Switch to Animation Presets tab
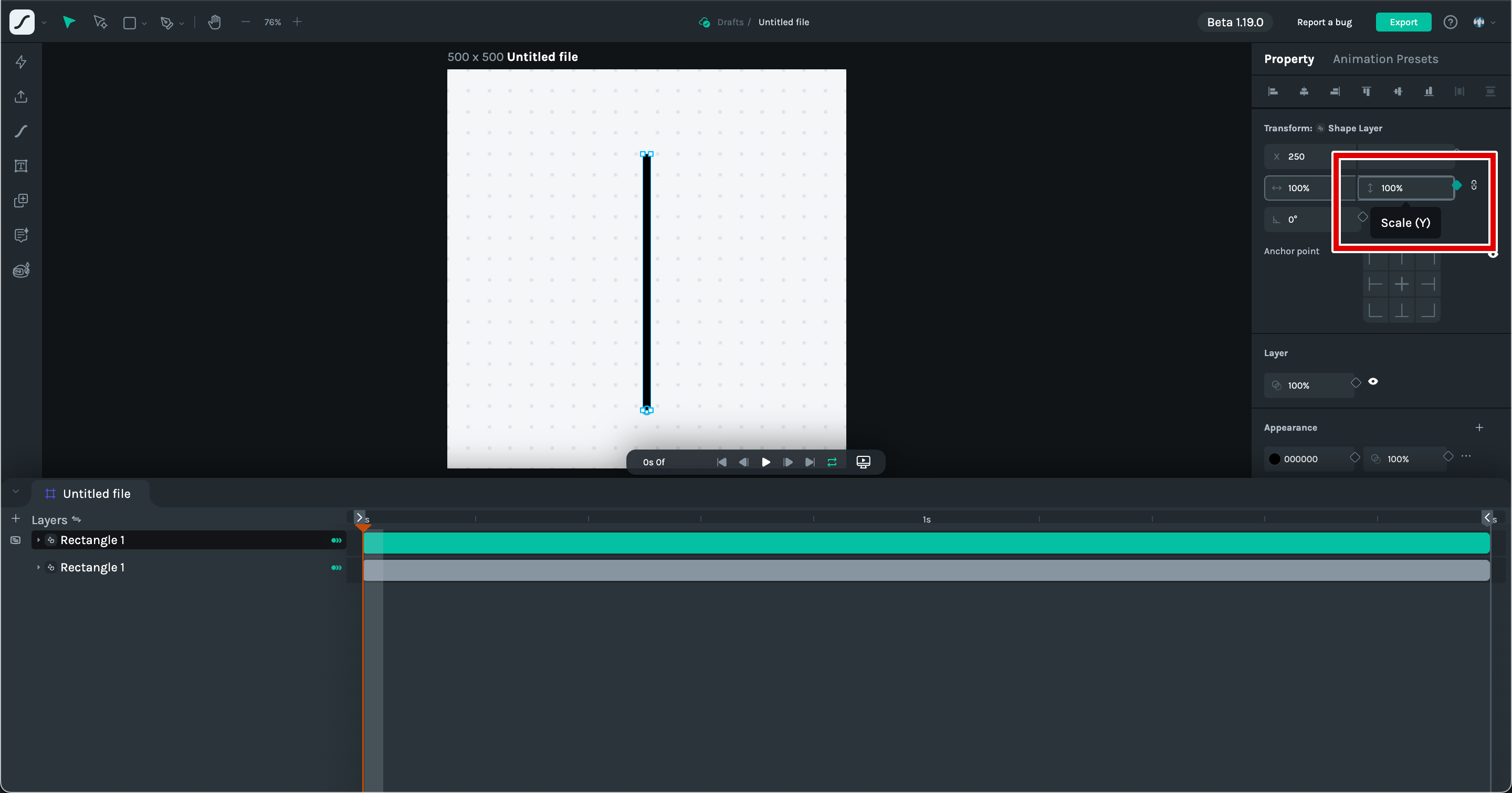 click(1385, 59)
